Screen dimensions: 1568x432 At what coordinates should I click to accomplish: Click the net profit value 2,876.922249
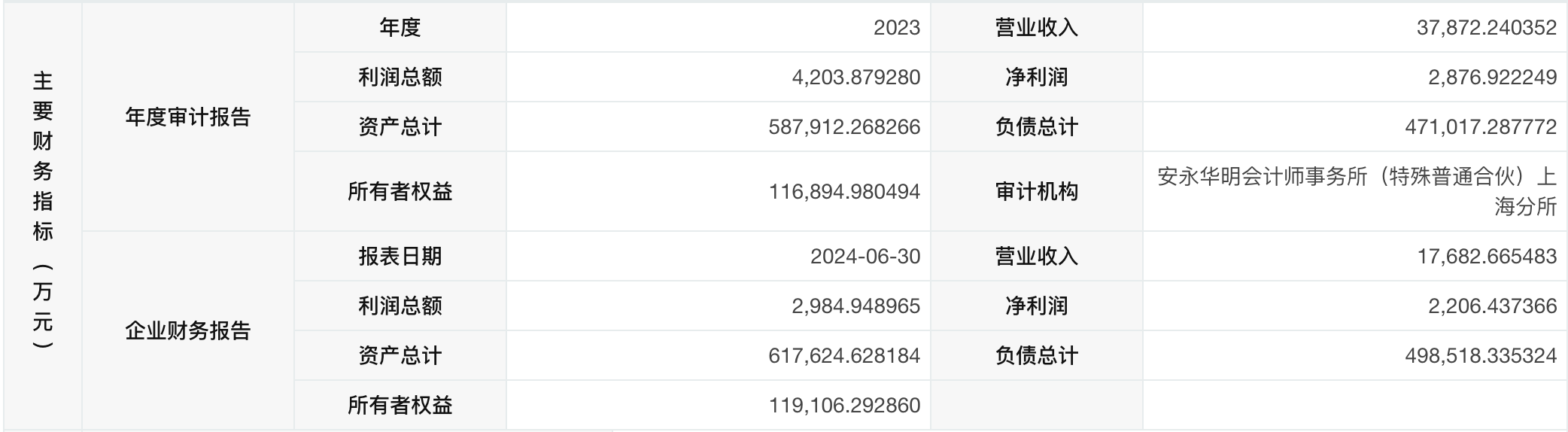pos(1492,78)
